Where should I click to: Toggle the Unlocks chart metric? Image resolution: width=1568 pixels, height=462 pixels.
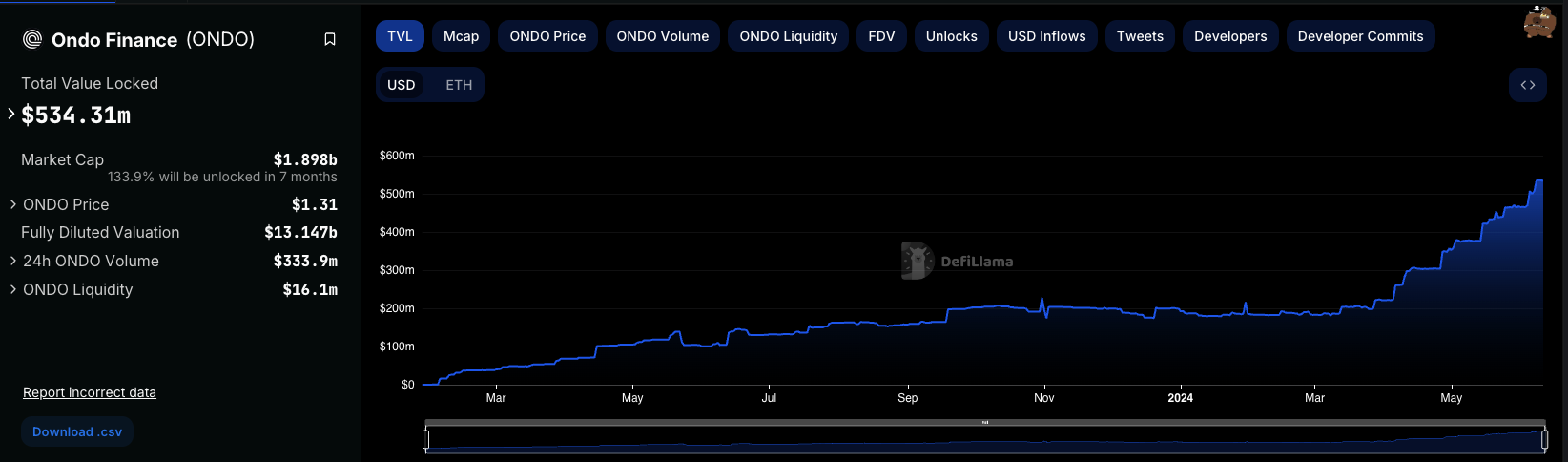coord(952,36)
